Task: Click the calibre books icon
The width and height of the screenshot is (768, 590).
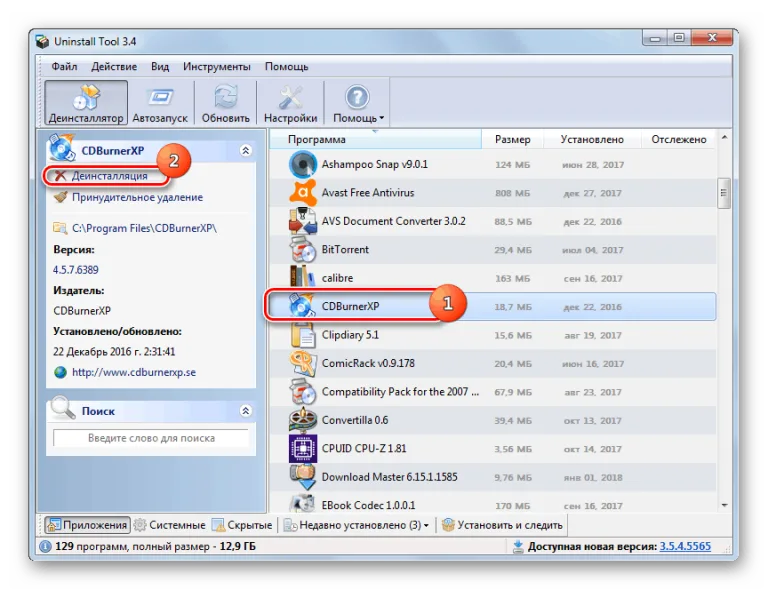Action: pyautogui.click(x=303, y=278)
